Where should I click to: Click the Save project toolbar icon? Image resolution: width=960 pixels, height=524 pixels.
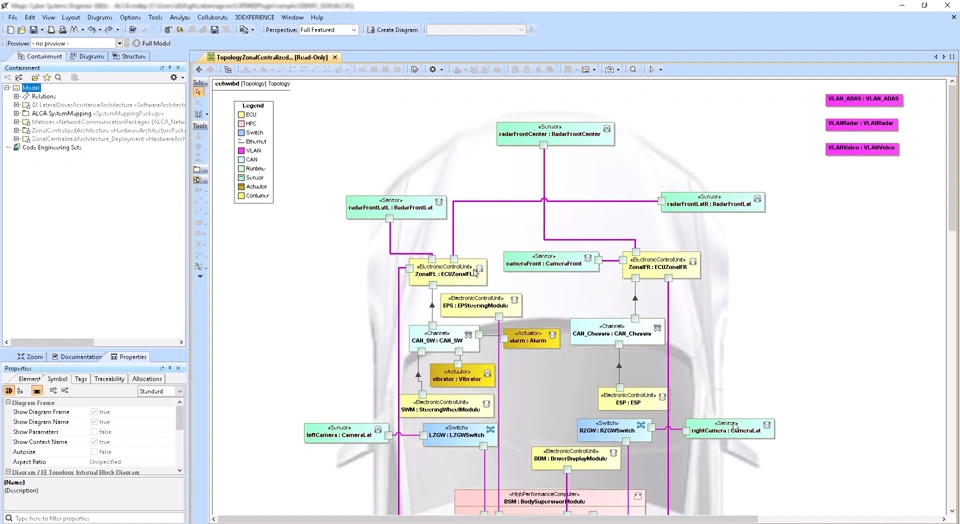point(35,30)
